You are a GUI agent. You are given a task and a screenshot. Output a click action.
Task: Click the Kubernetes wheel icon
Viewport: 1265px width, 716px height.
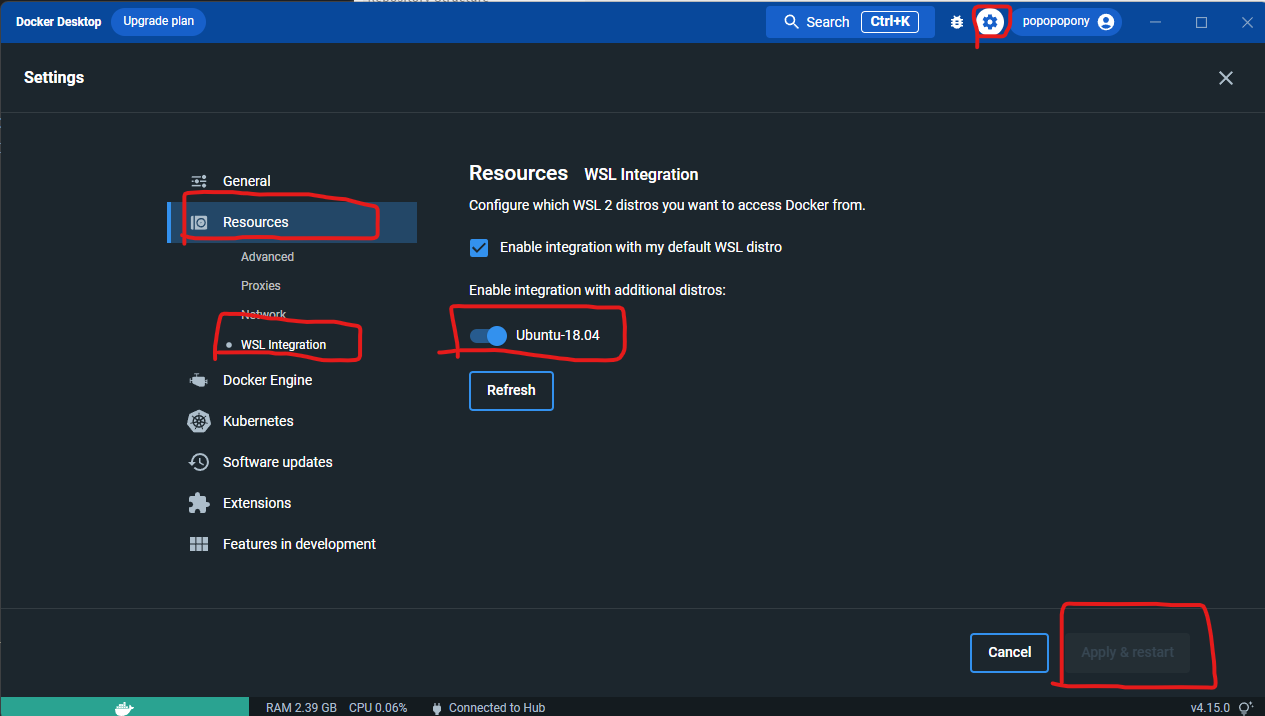199,421
